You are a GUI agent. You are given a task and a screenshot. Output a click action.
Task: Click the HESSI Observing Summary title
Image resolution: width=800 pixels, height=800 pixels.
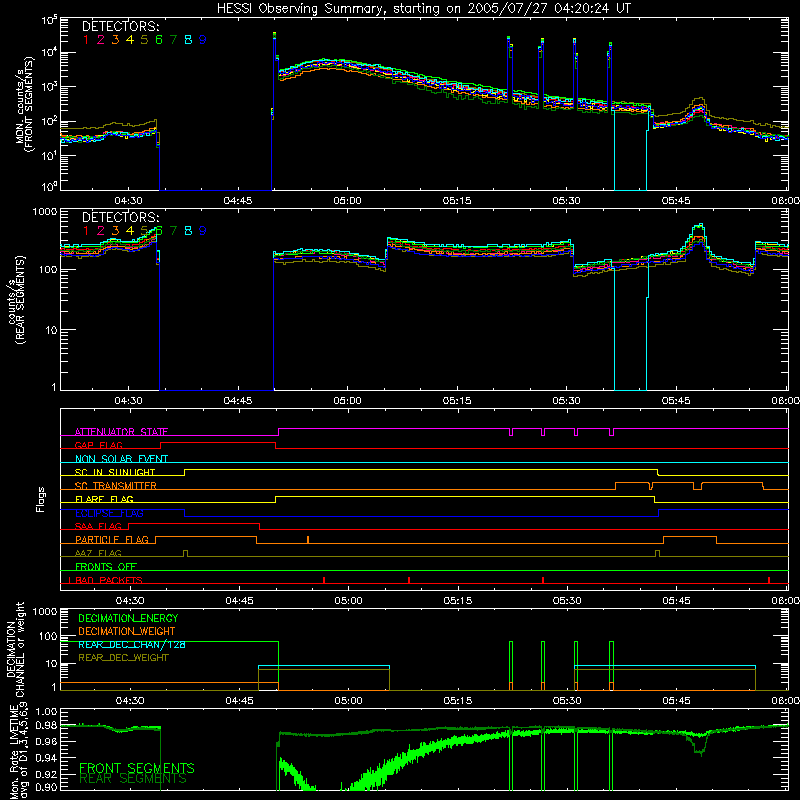tap(424, 9)
